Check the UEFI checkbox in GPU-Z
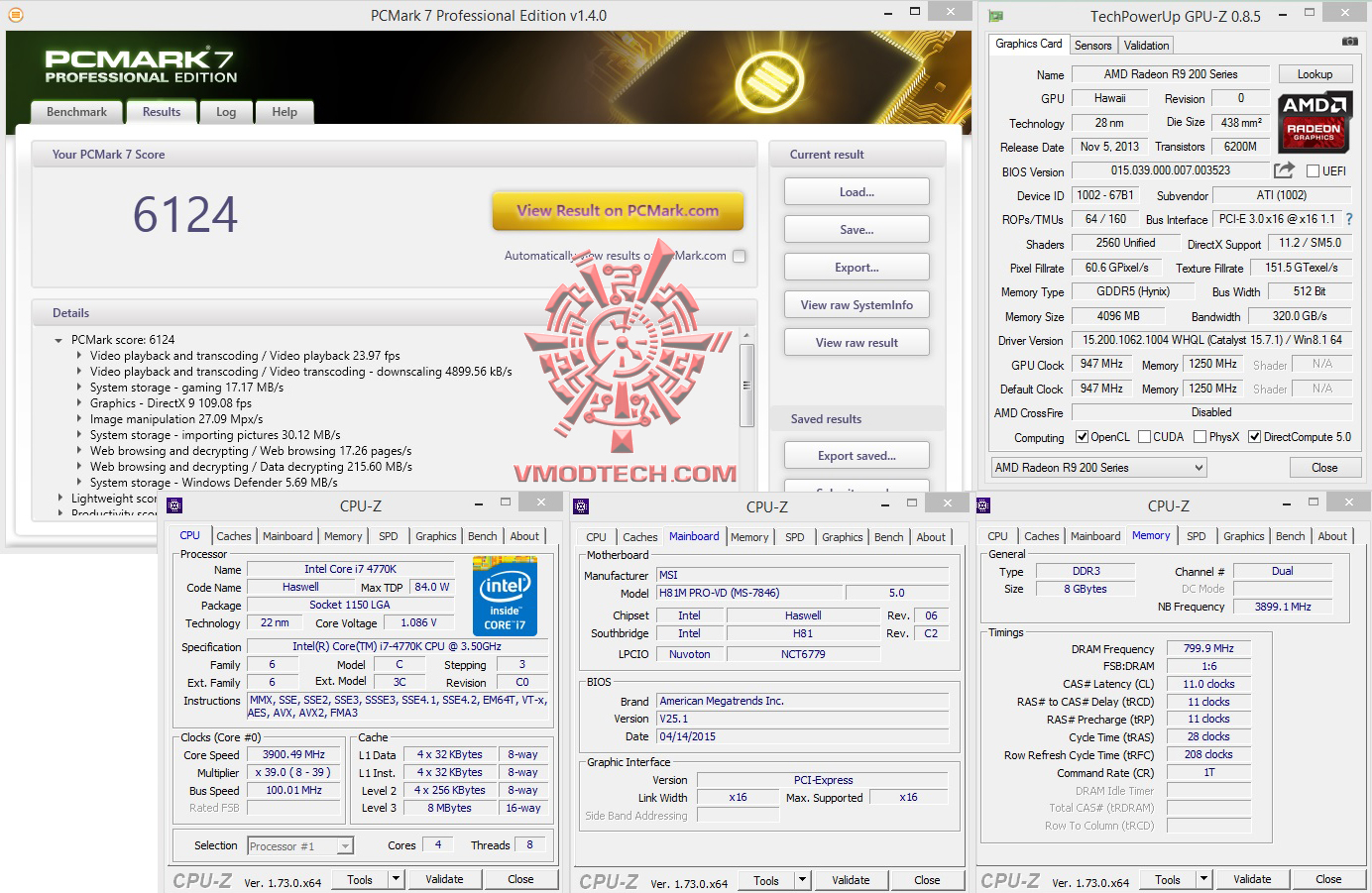Viewport: 1372px width, 893px height. pos(1312,169)
